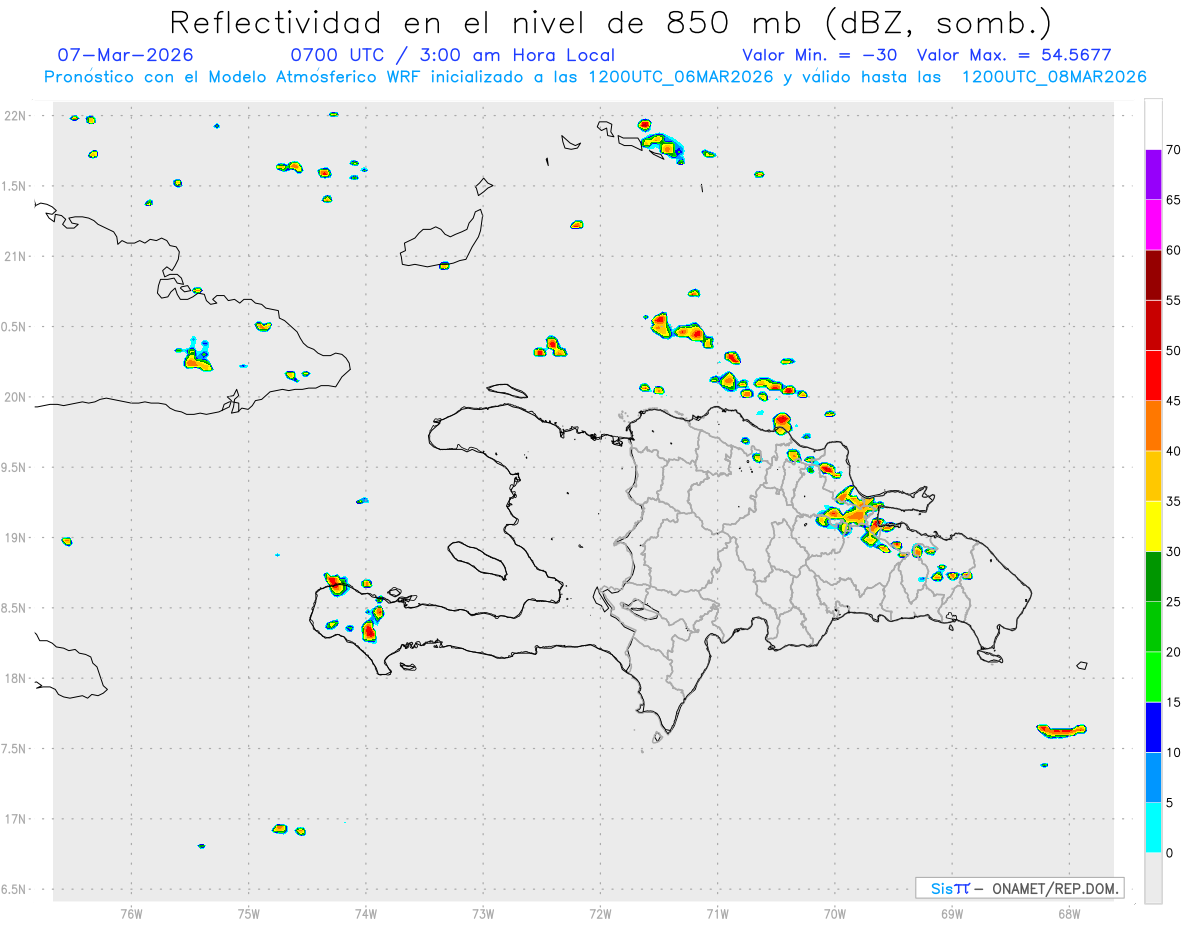Click the '70' colorbar scale label

tap(1173, 150)
